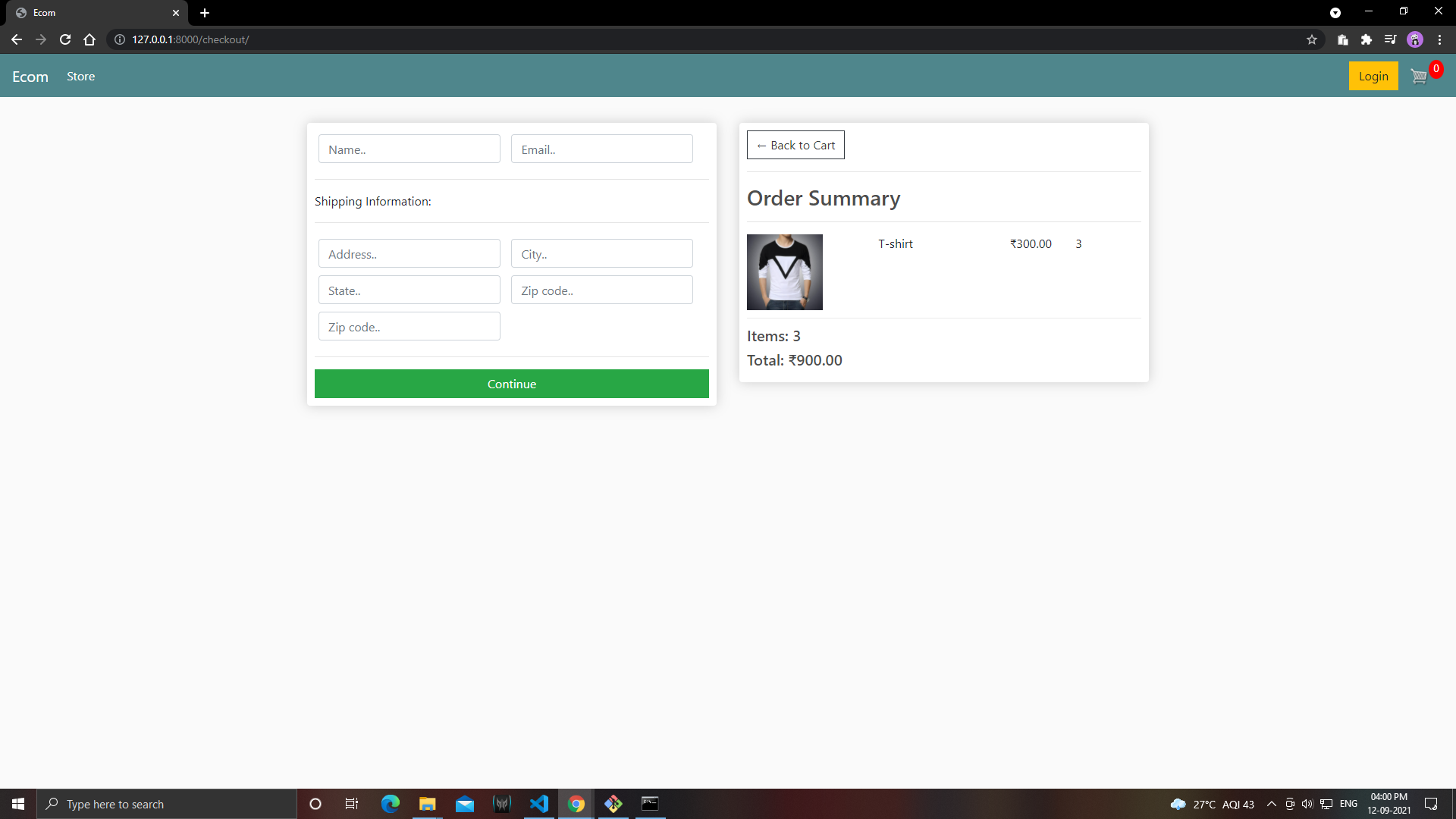Screen dimensions: 1456x819
Task: Open the T-shirt product thumbnail
Action: (x=784, y=271)
